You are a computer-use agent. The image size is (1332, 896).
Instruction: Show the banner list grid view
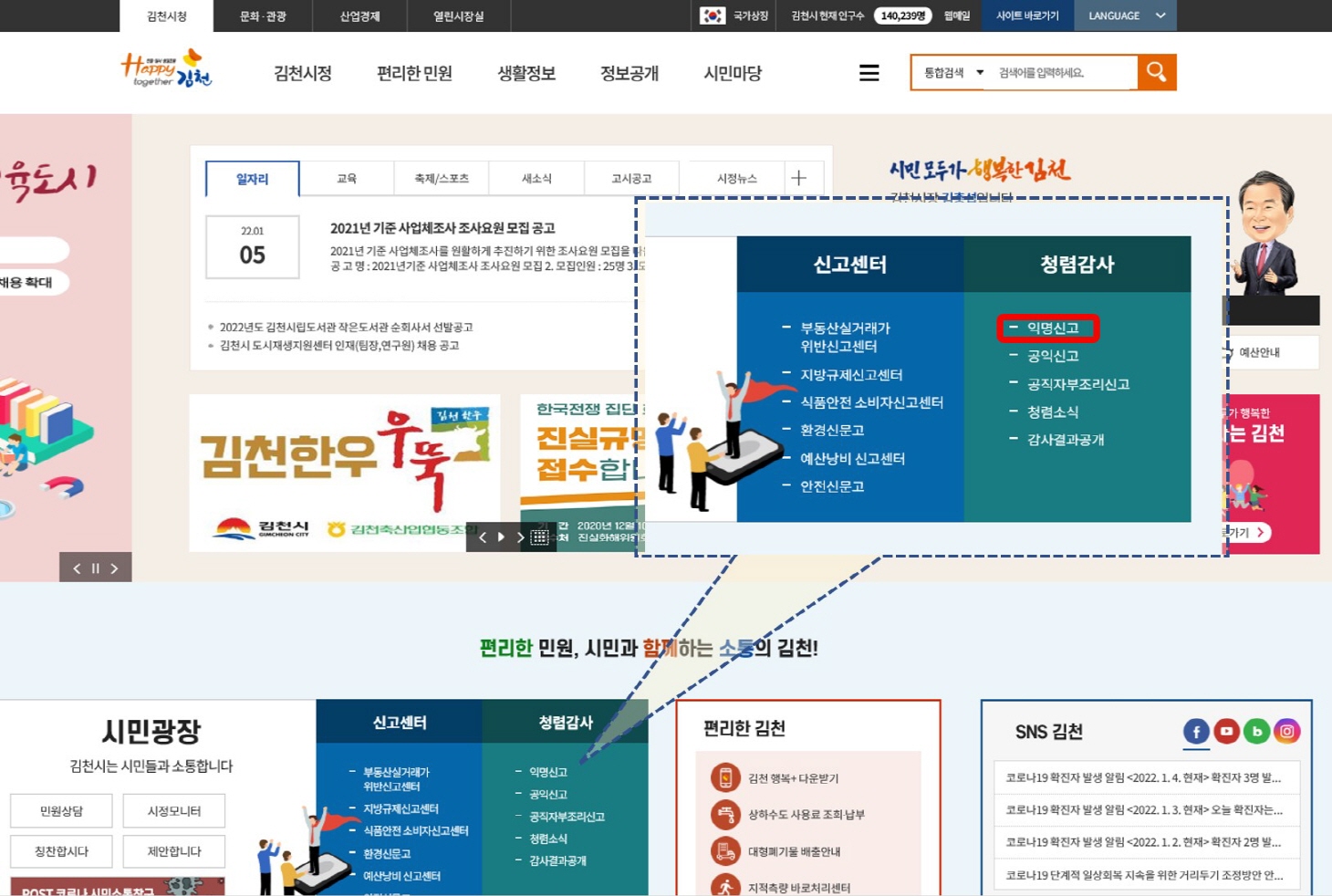click(x=539, y=537)
